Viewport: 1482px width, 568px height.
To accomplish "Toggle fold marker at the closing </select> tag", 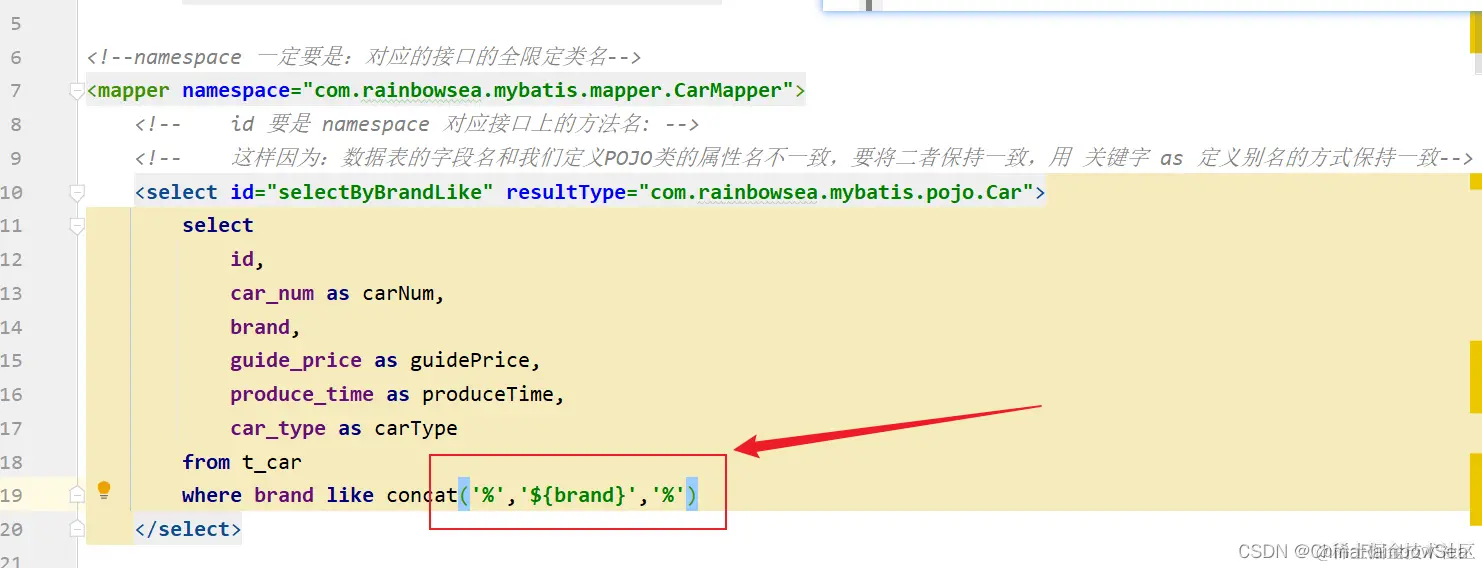I will [77, 529].
